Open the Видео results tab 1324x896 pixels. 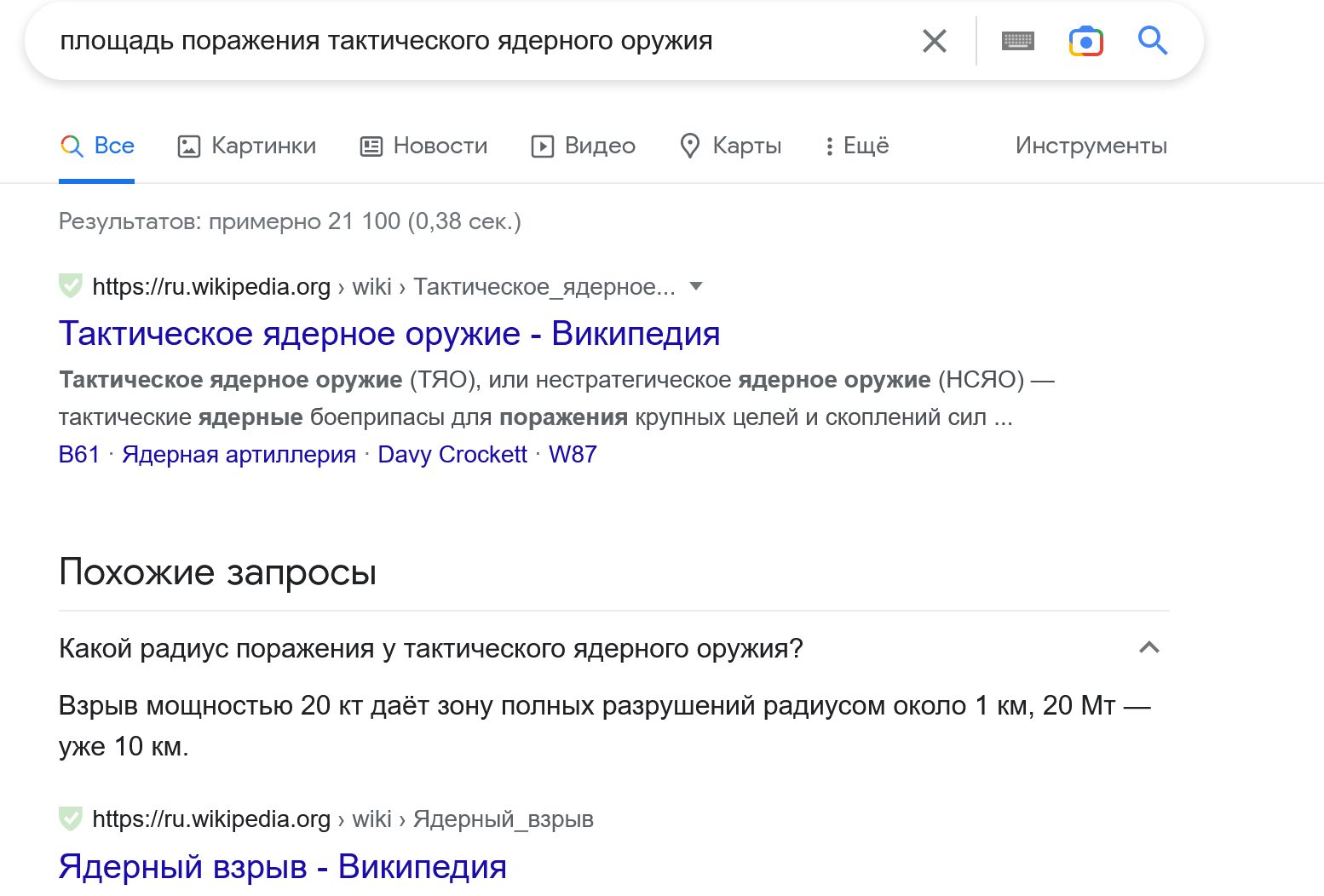pyautogui.click(x=584, y=146)
